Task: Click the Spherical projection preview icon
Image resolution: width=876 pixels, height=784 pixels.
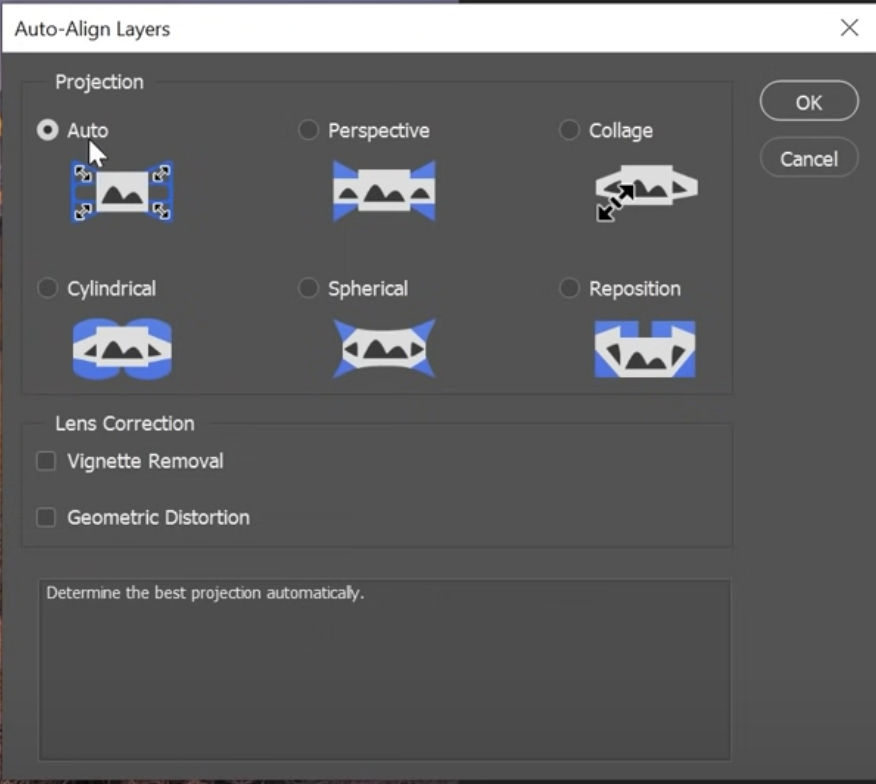Action: 384,348
